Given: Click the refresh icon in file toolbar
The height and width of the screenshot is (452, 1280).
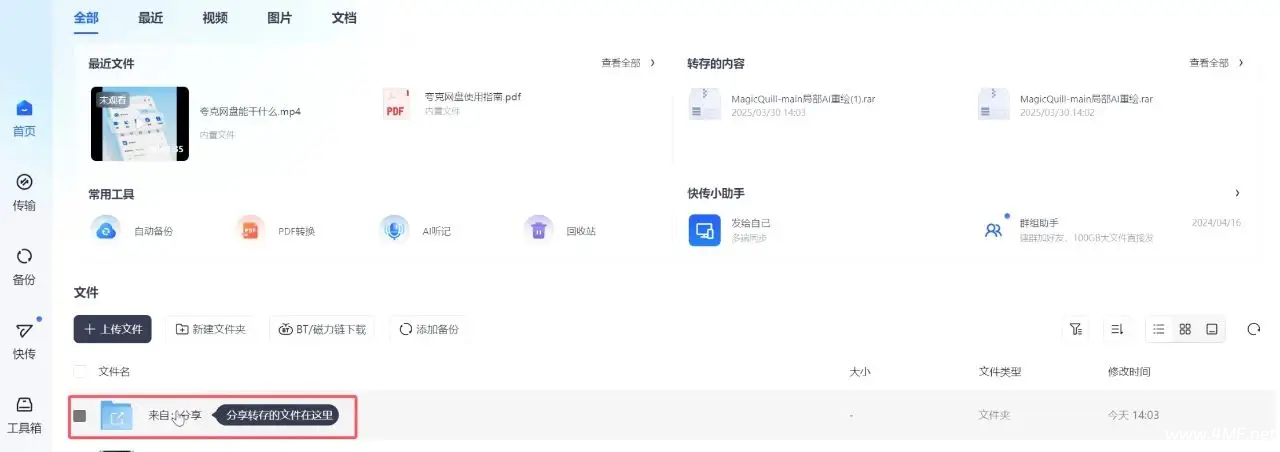Looking at the screenshot, I should (1254, 329).
